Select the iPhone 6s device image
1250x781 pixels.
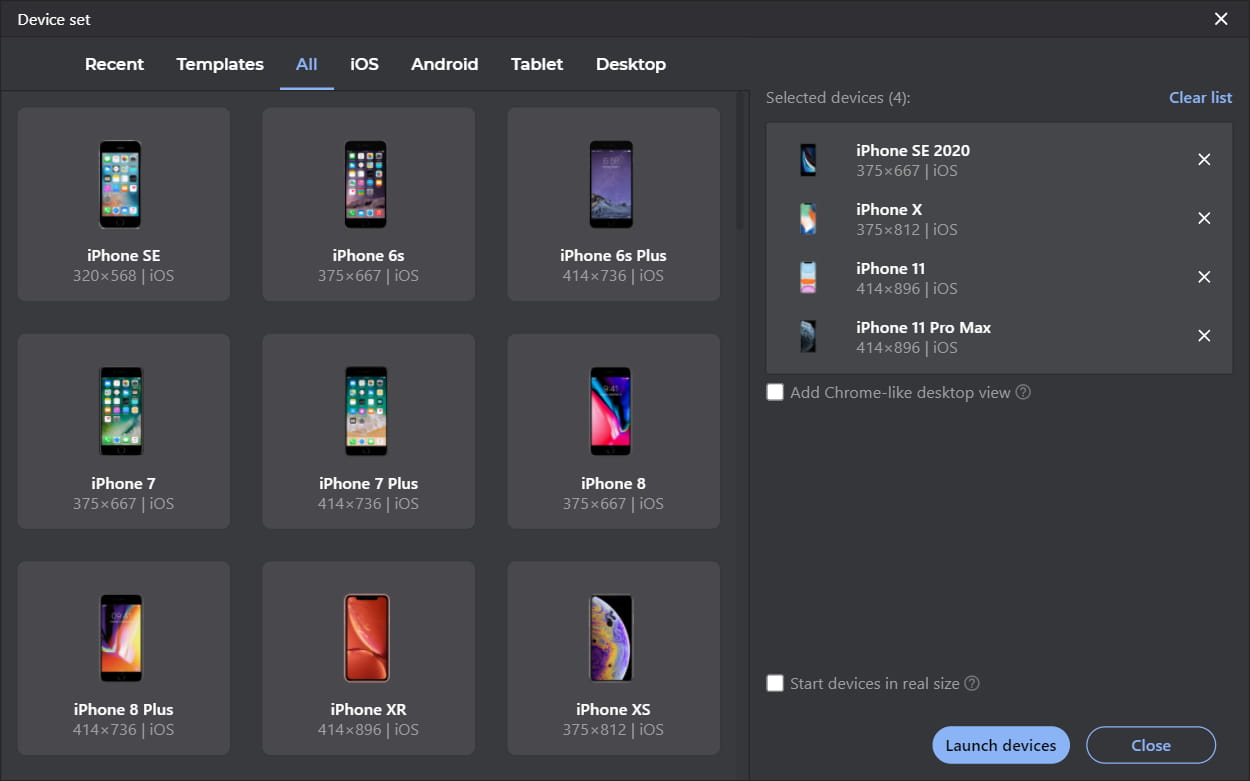(365, 185)
